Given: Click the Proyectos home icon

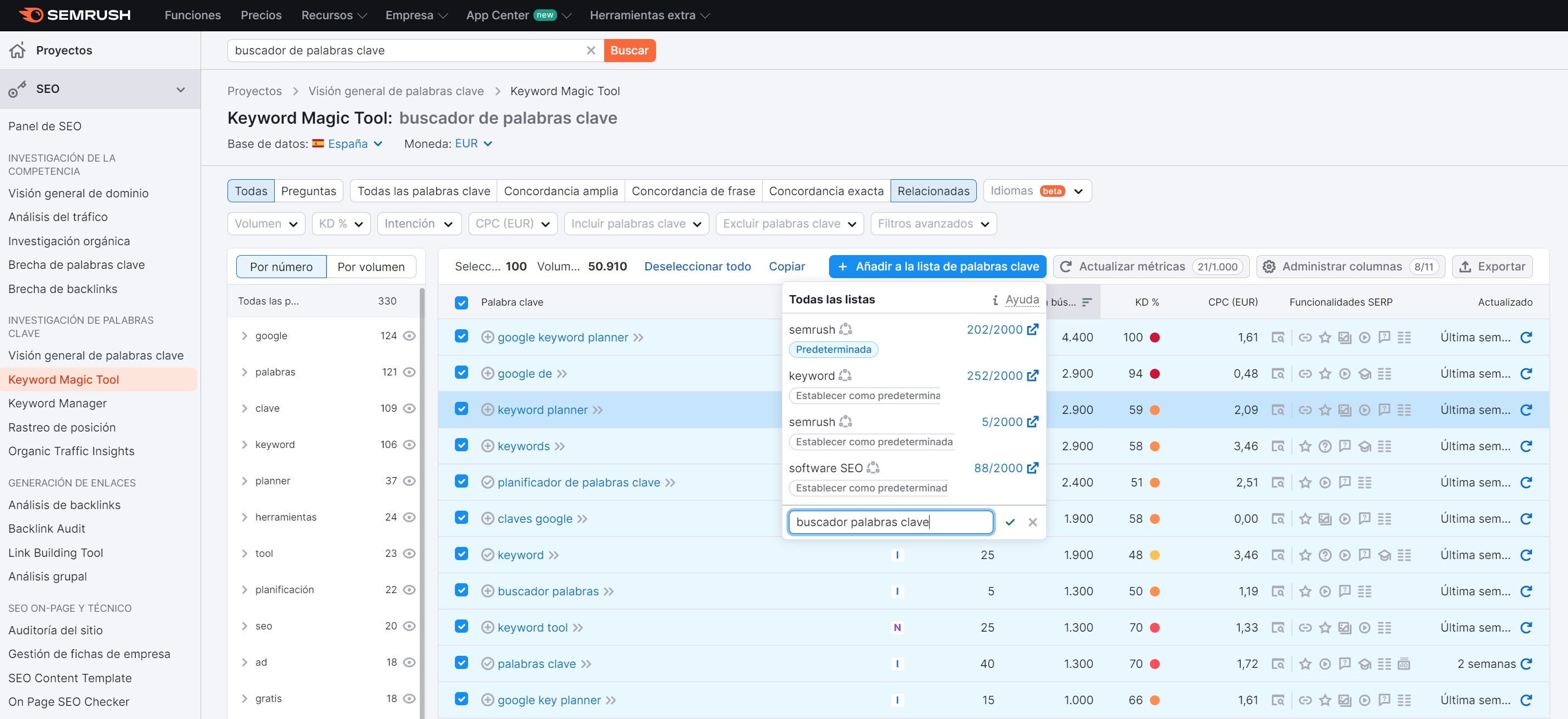Looking at the screenshot, I should (18, 51).
